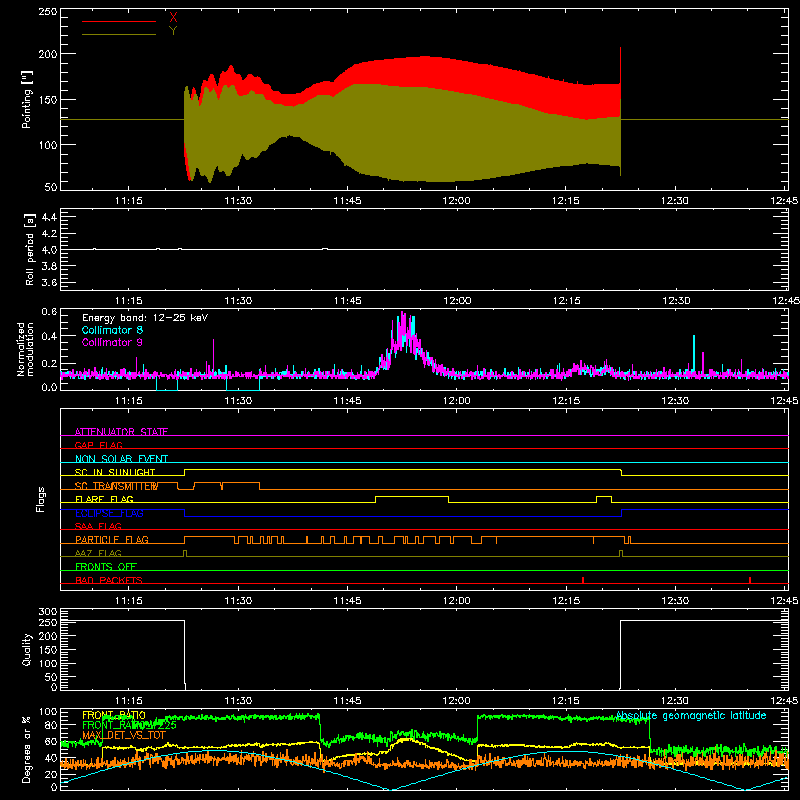Screen dimensions: 800x800
Task: Click '12:15' under the modulation plot
Action: [x=566, y=401]
